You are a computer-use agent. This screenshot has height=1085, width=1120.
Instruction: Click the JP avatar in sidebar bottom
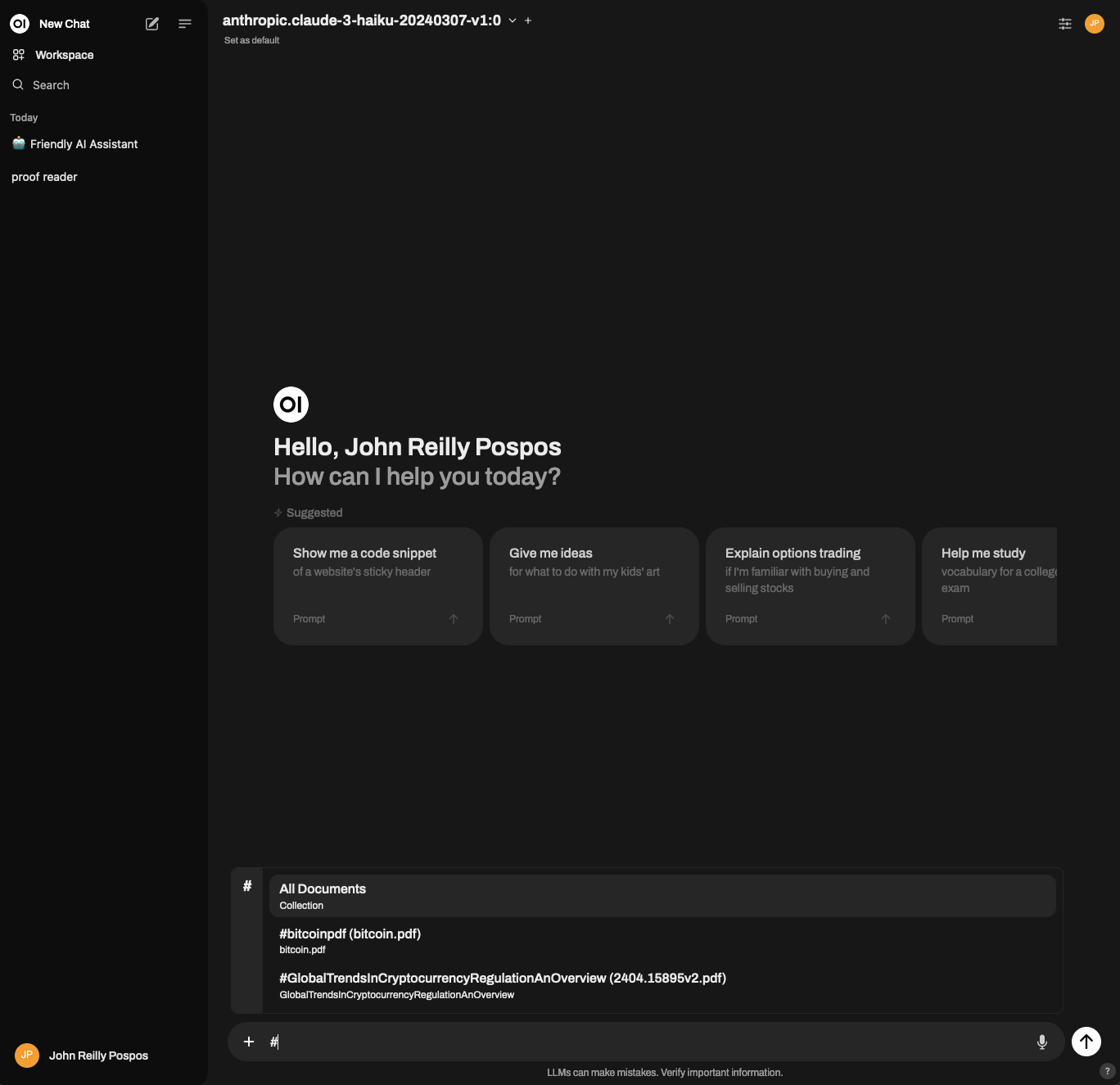pos(27,1056)
